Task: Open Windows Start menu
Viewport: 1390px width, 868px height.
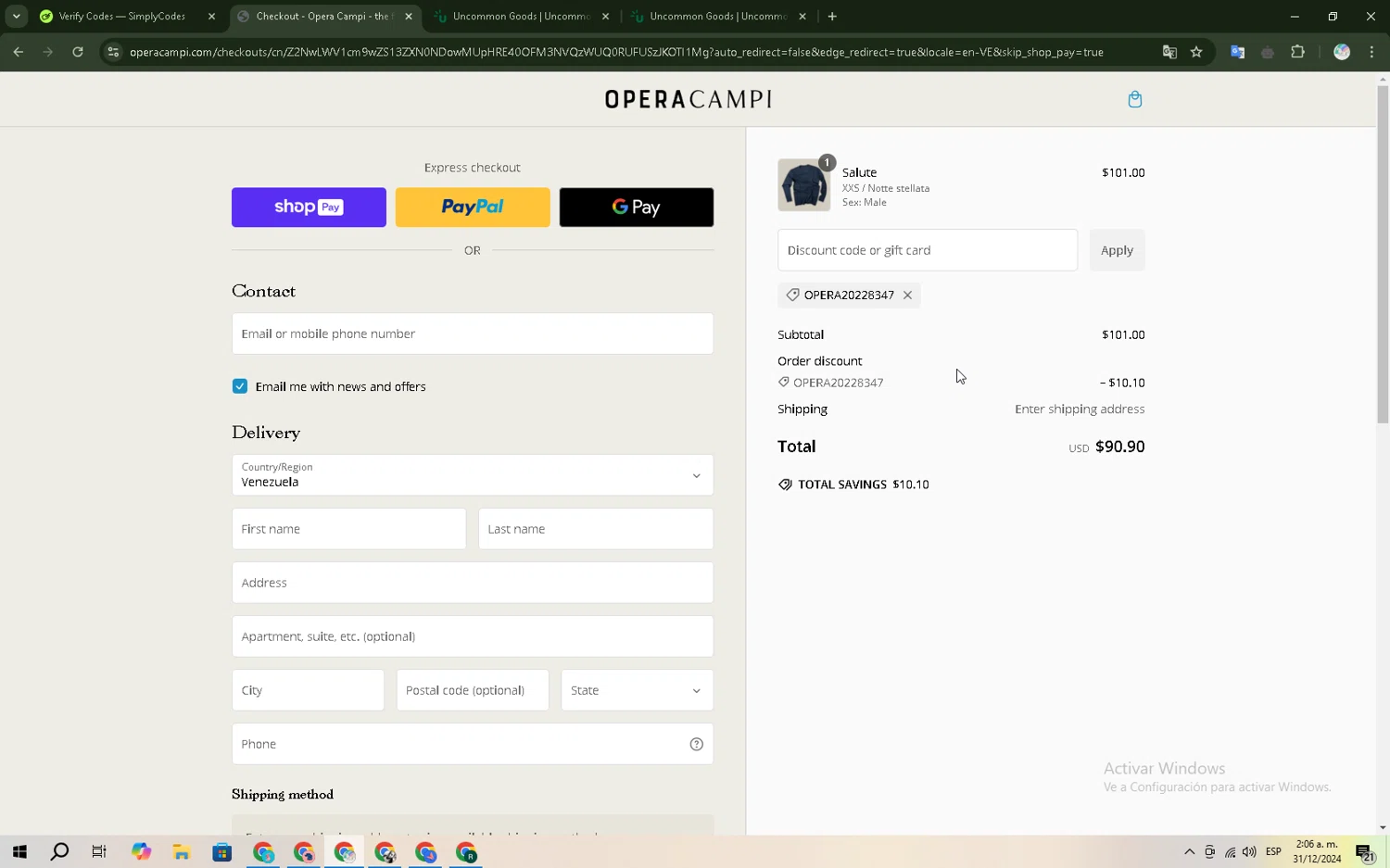Action: pyautogui.click(x=19, y=852)
